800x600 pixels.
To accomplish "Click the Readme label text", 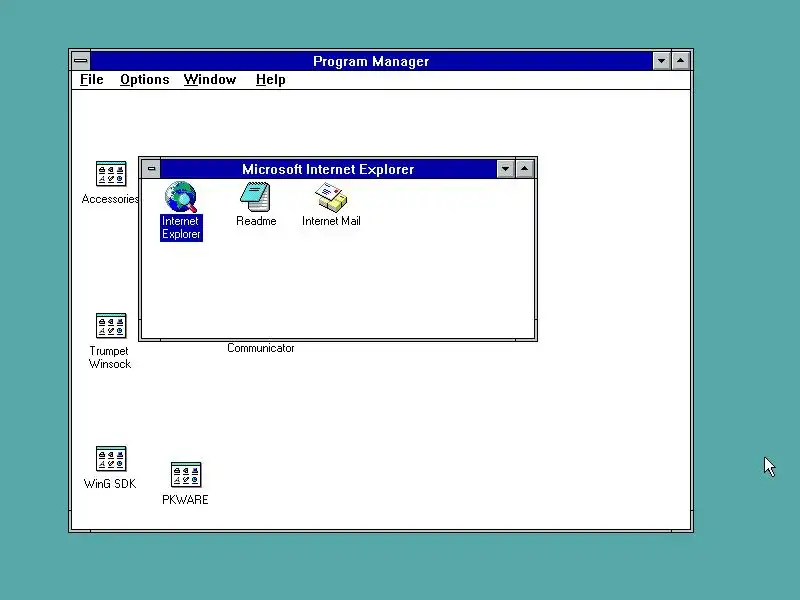I will [x=256, y=221].
